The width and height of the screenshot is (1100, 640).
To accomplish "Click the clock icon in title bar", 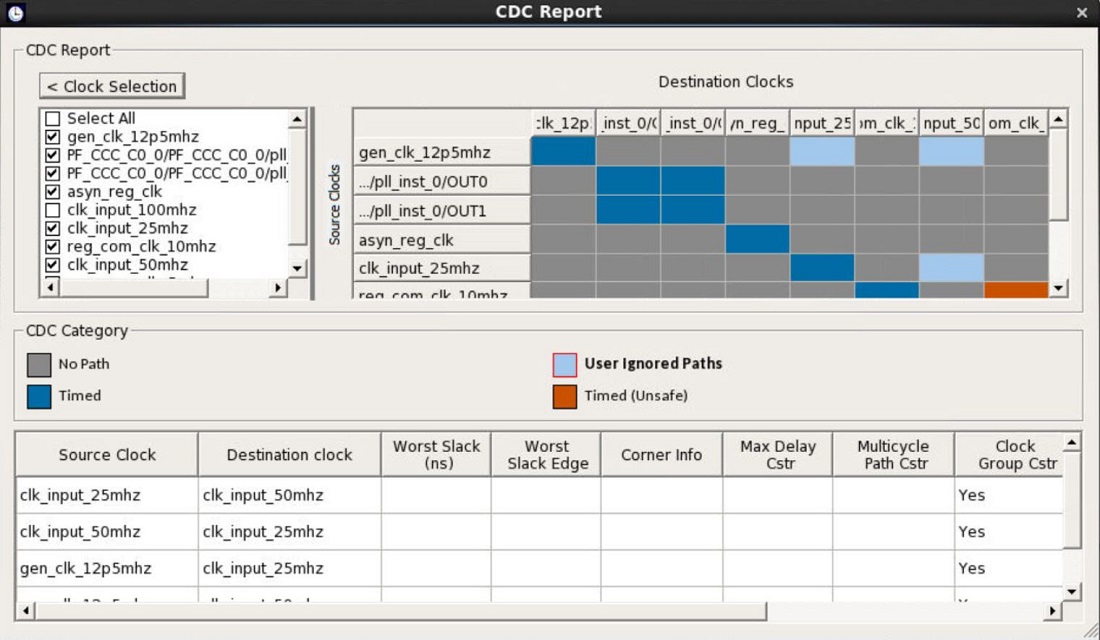I will tap(15, 13).
